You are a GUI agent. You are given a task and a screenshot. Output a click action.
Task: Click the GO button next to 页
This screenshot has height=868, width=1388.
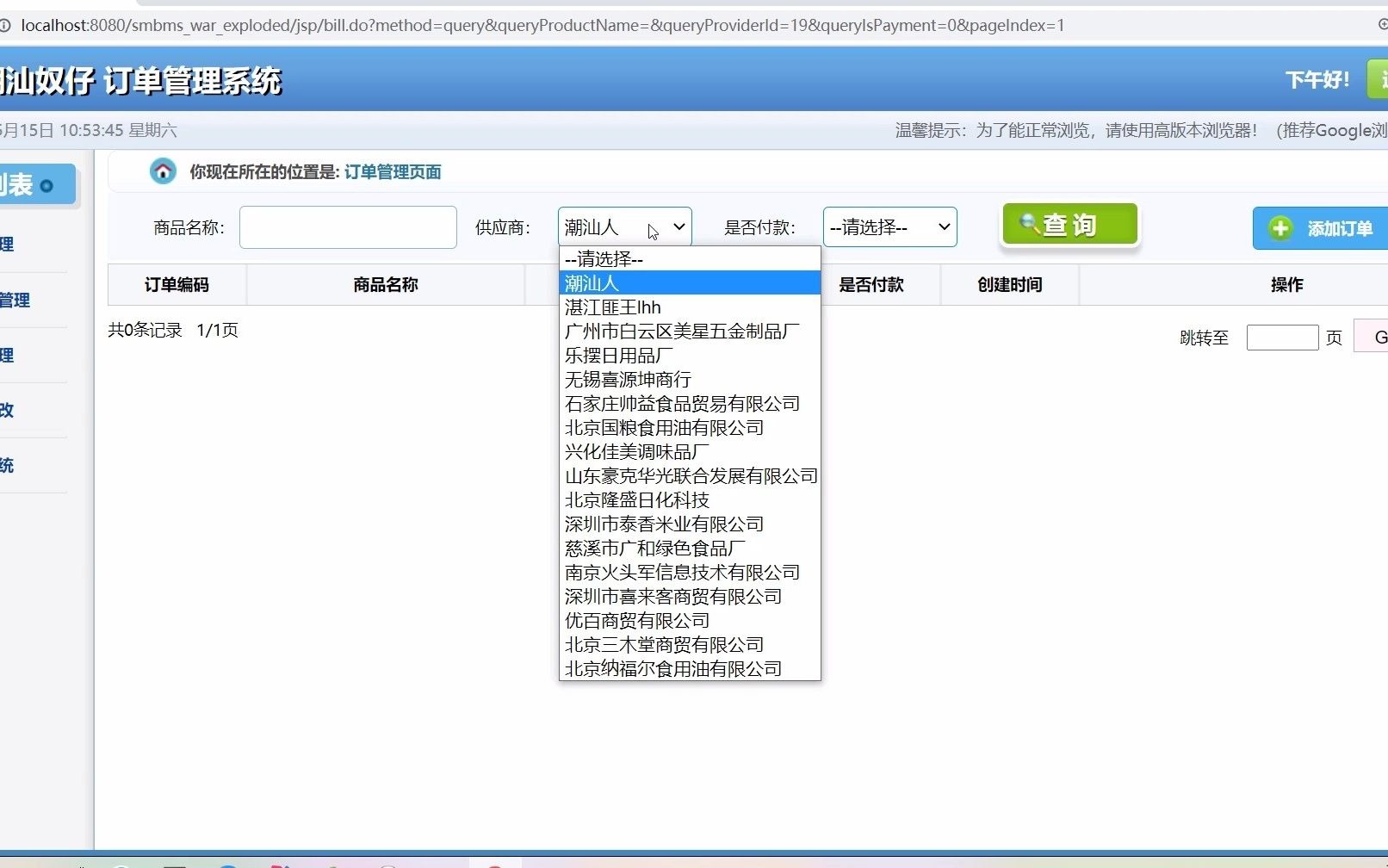point(1372,337)
